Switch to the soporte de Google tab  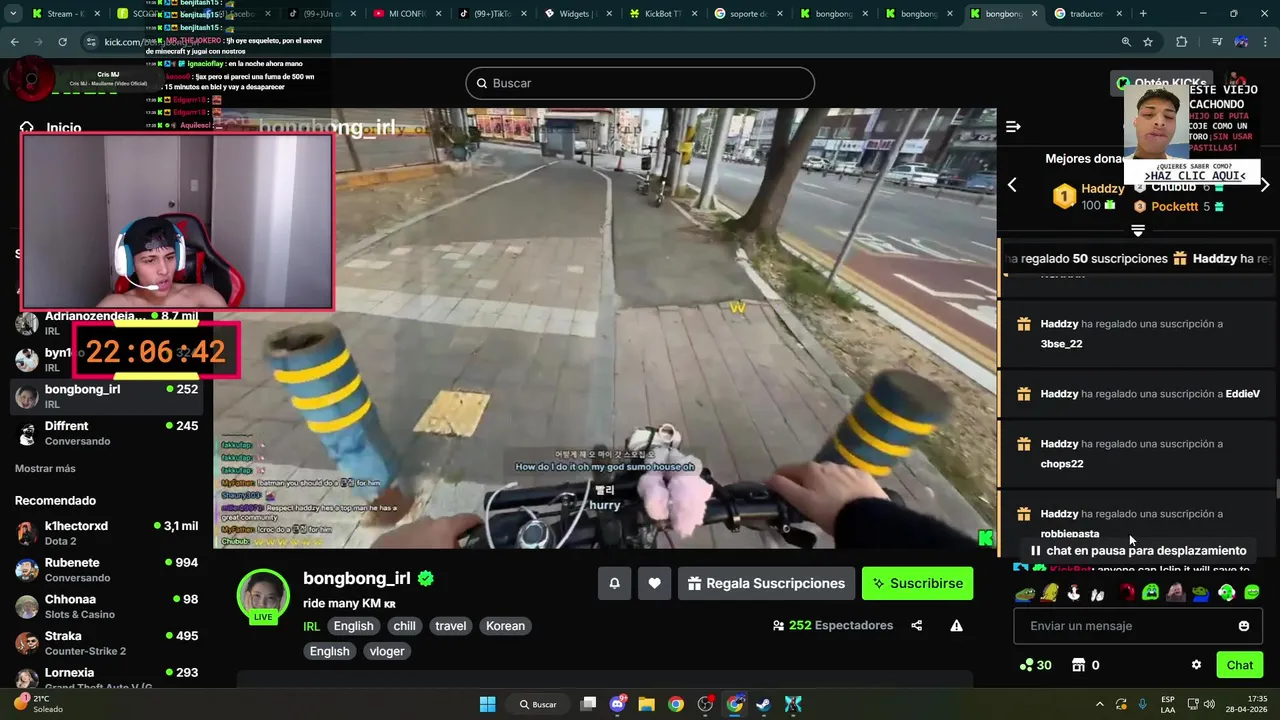[x=747, y=14]
